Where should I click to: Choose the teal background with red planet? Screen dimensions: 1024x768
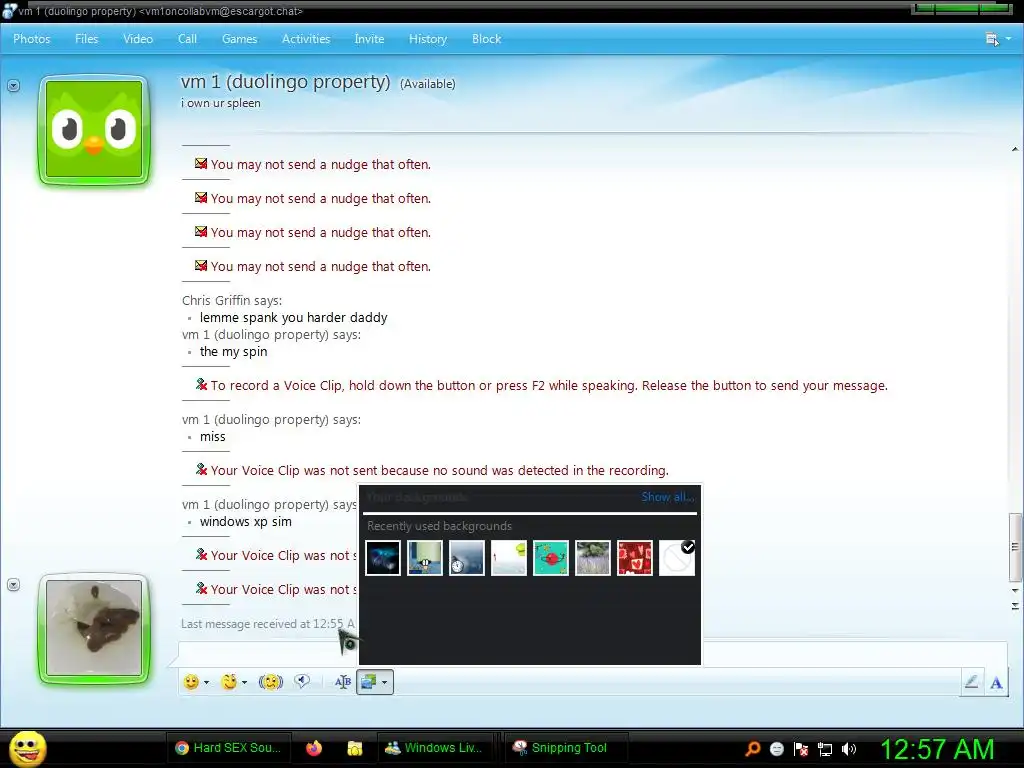click(x=551, y=558)
